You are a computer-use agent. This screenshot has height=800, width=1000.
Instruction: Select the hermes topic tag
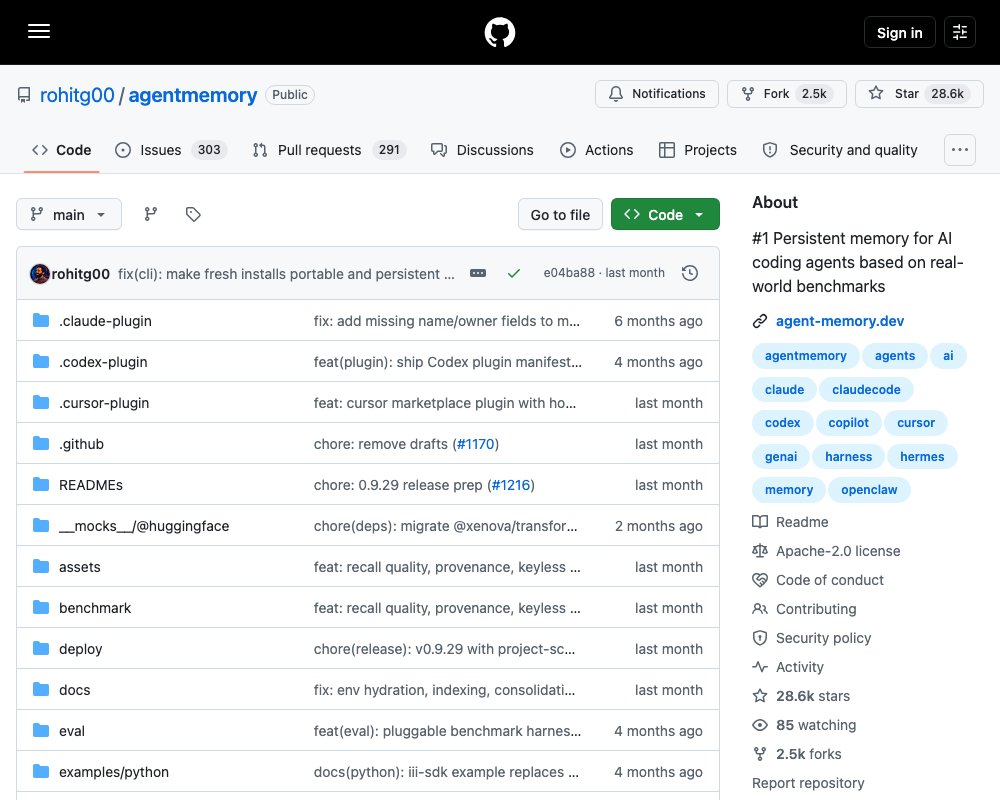[x=922, y=457]
